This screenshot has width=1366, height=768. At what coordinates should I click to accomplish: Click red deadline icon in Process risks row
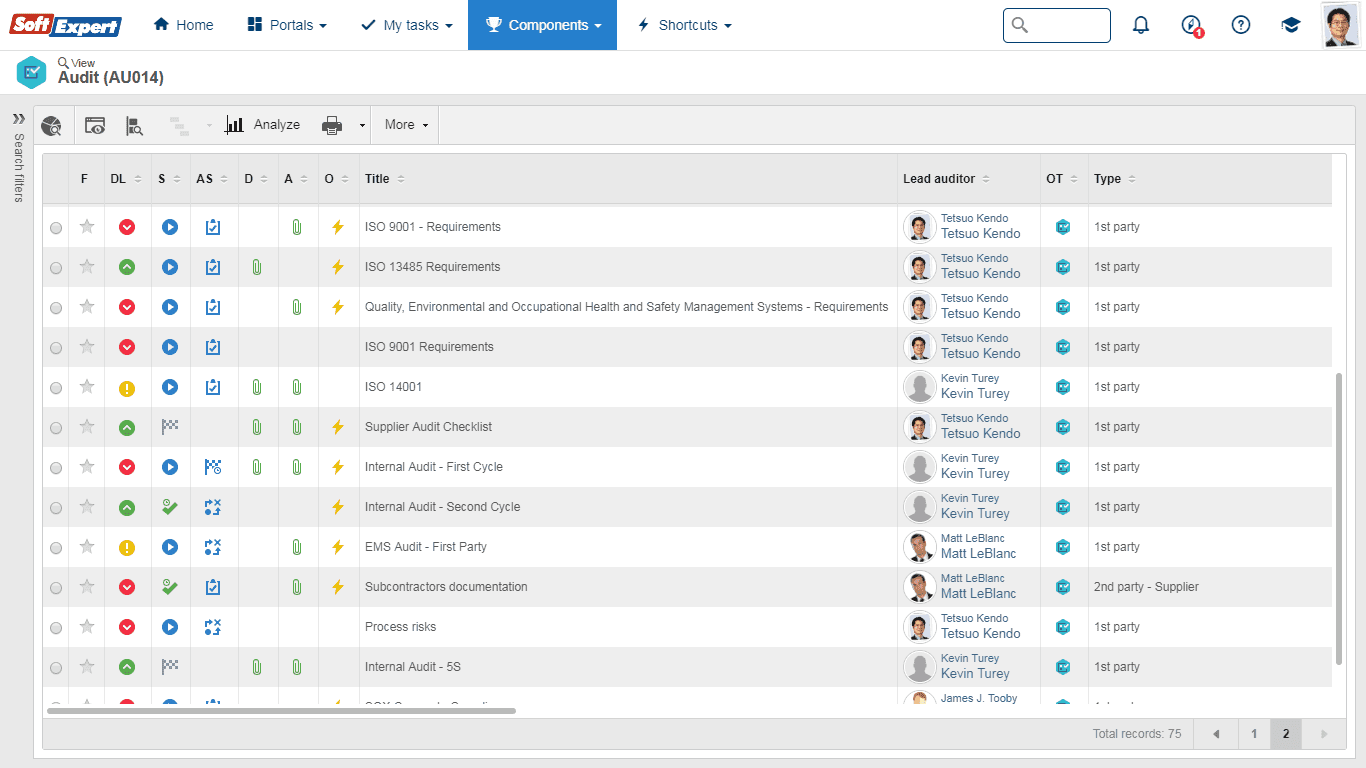pos(127,627)
